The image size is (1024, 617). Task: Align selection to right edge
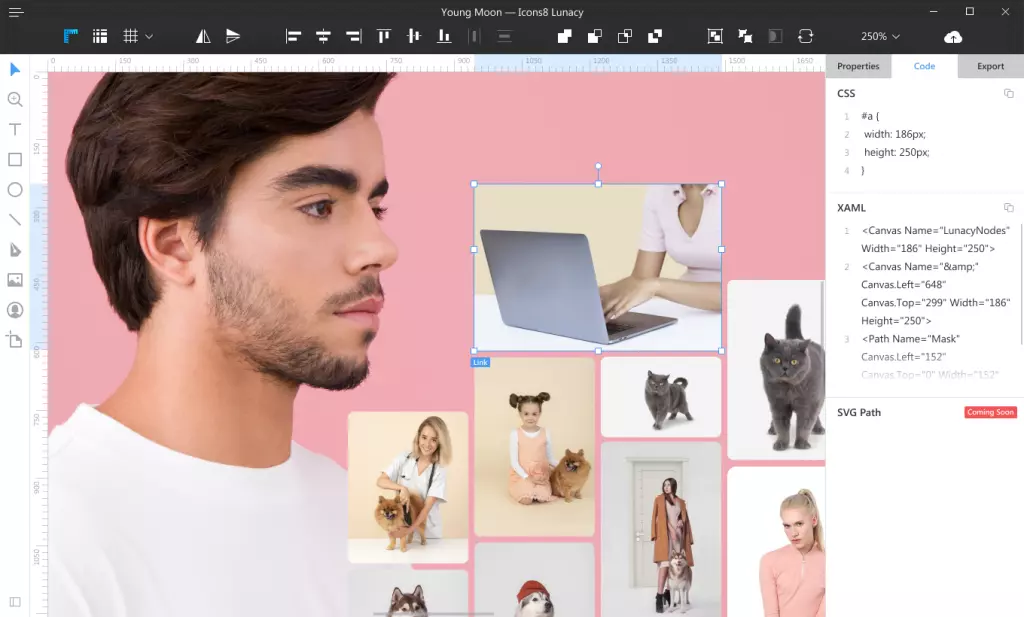point(353,36)
